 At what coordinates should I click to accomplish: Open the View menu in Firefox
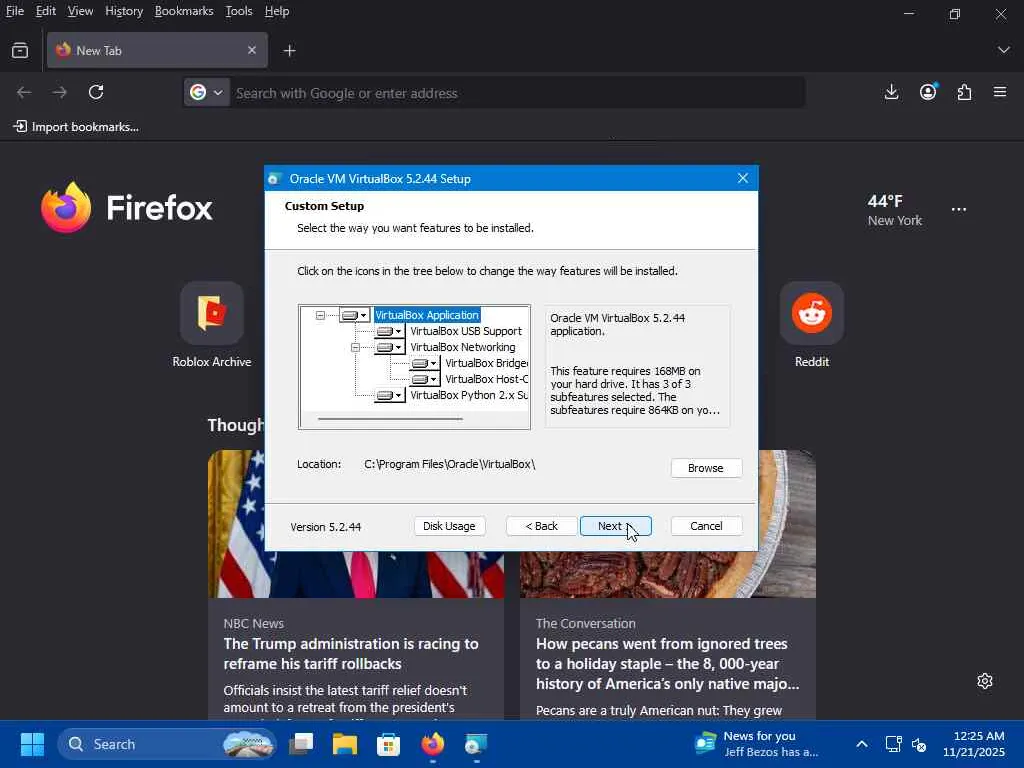80,11
